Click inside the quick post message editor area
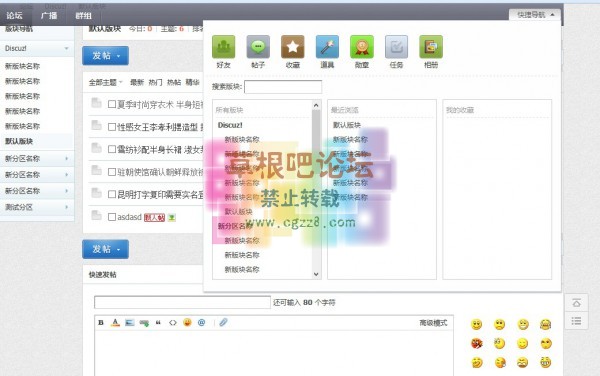 (x=274, y=353)
